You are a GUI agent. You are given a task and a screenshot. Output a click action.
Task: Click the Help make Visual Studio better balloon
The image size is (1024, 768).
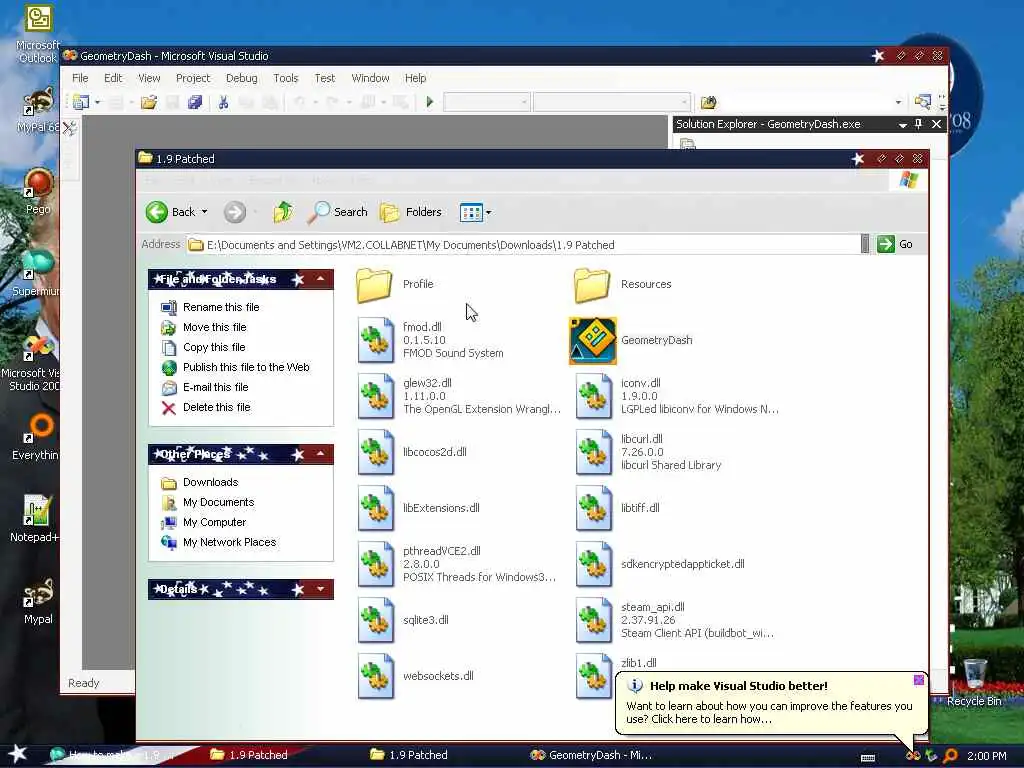[x=769, y=703]
